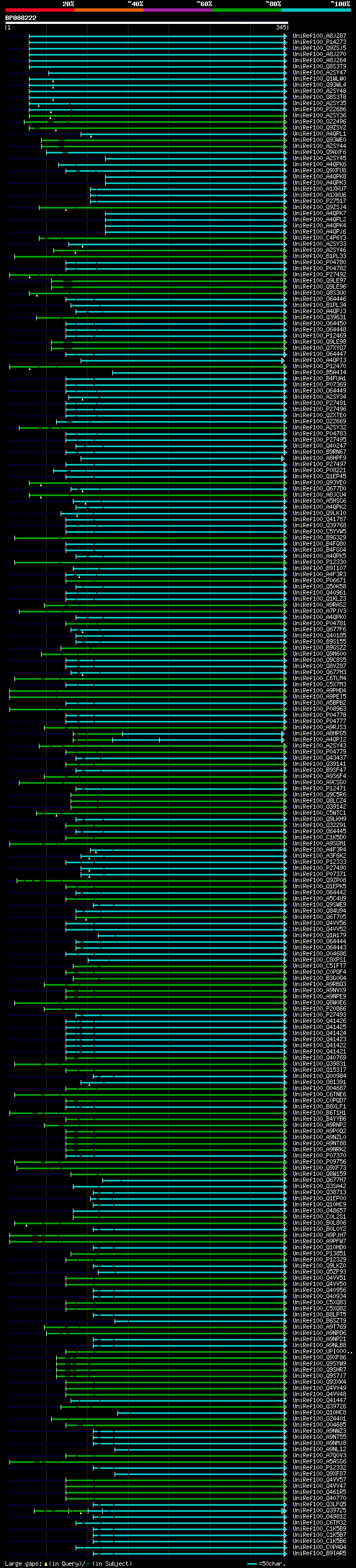Open the UniRef100_P22686 hit
Screen dimensions: 356x1568
pos(319,110)
